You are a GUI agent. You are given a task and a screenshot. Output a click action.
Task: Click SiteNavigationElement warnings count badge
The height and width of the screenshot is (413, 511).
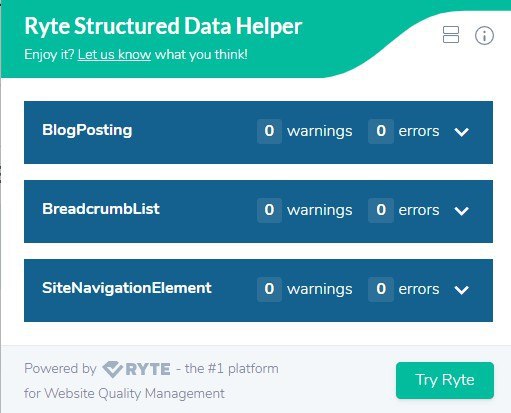269,289
